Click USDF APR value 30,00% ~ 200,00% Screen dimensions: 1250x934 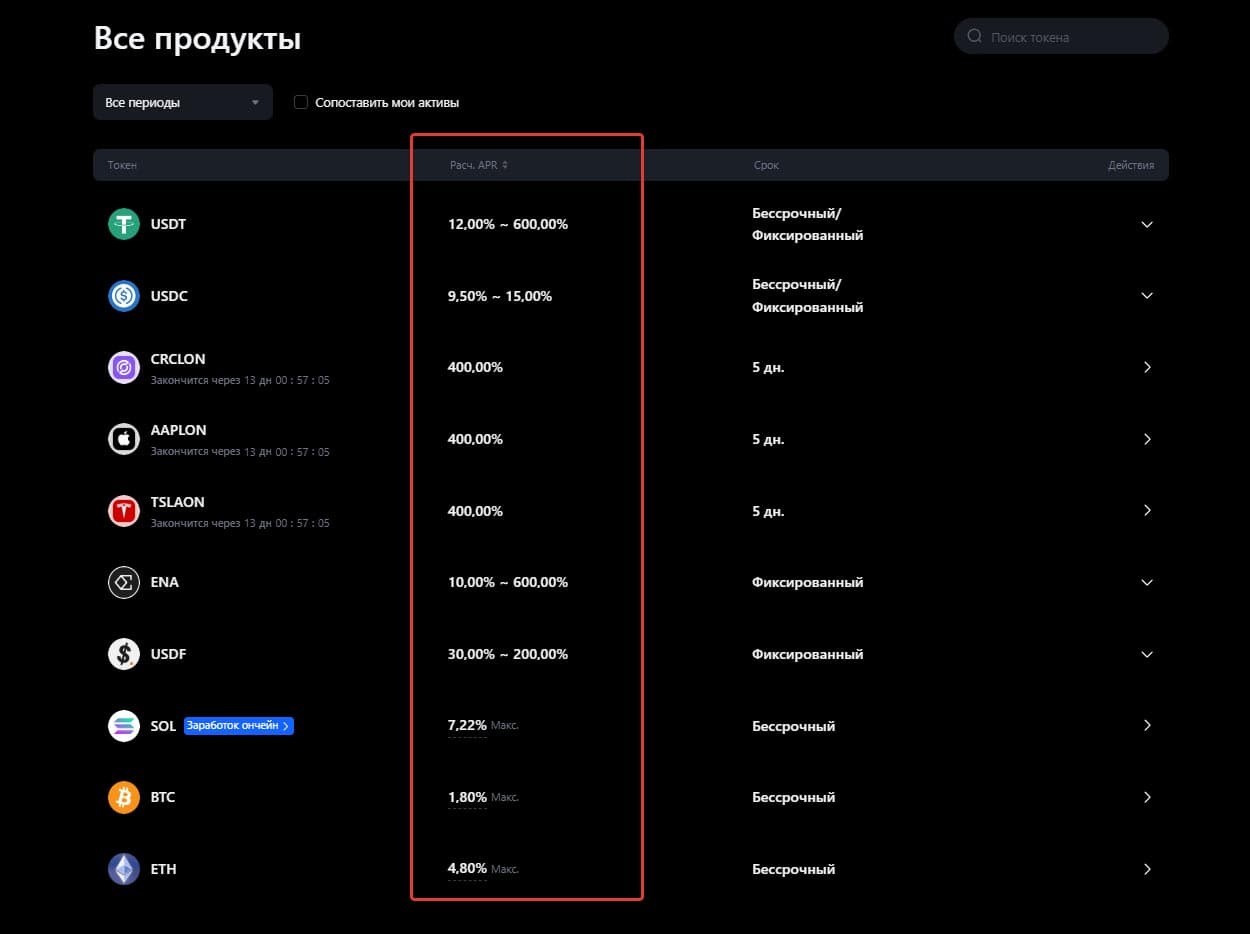pyautogui.click(x=508, y=654)
